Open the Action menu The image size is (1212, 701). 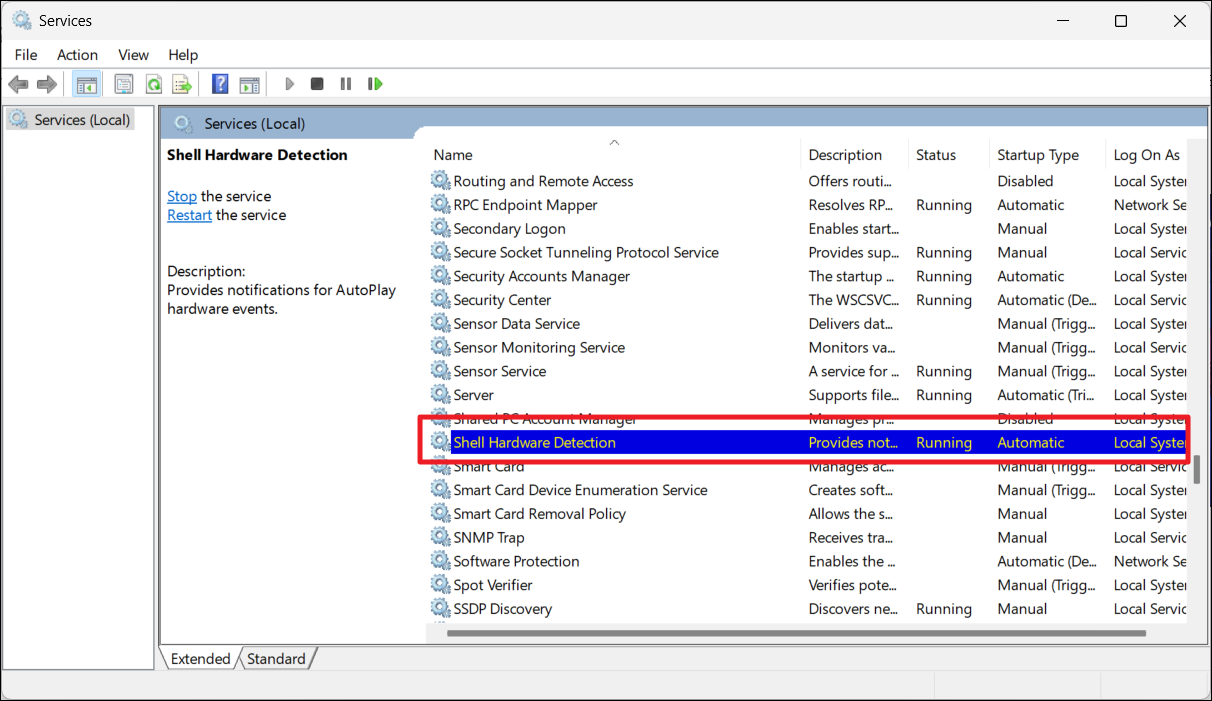(x=77, y=55)
